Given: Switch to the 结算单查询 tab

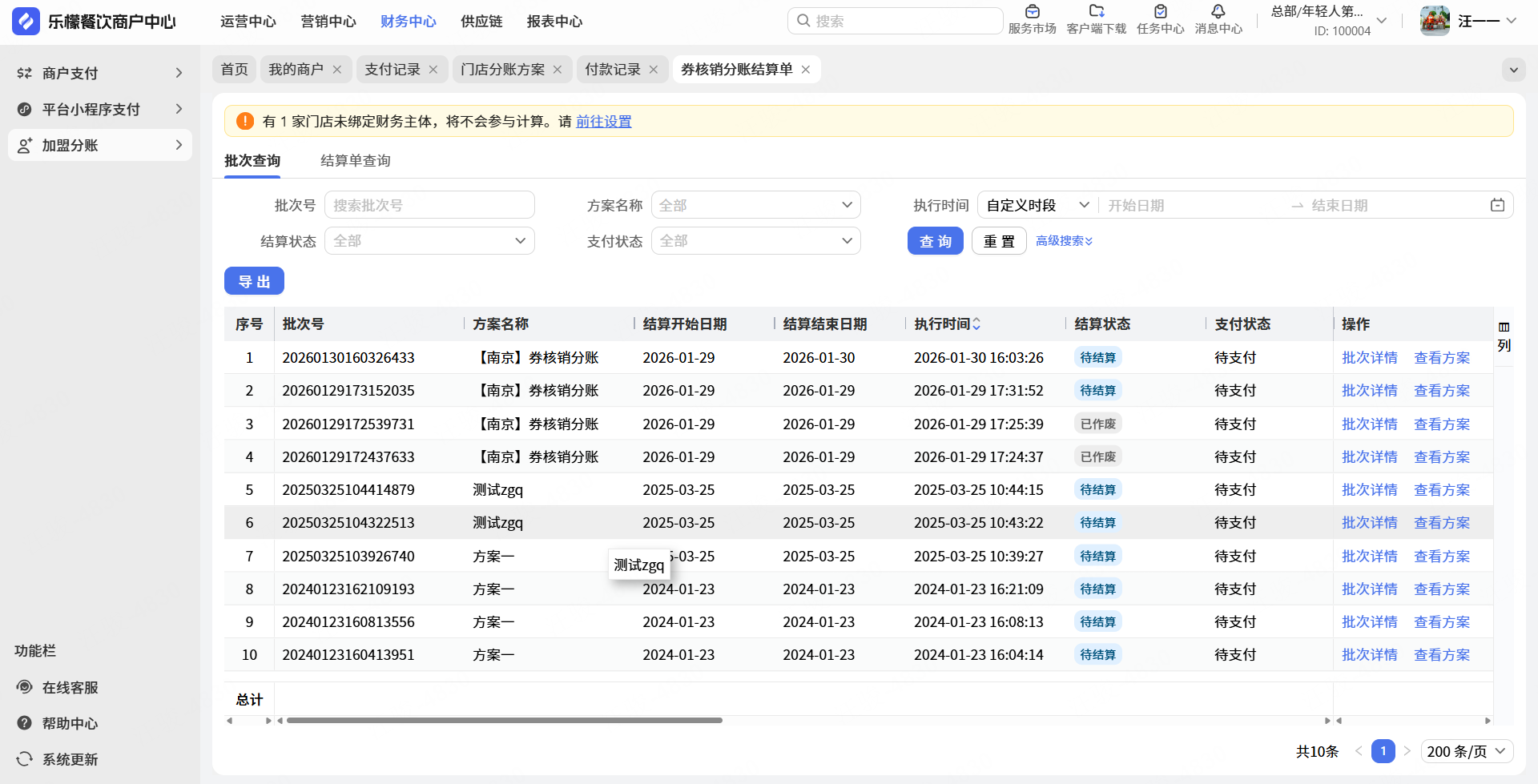Looking at the screenshot, I should pos(355,161).
